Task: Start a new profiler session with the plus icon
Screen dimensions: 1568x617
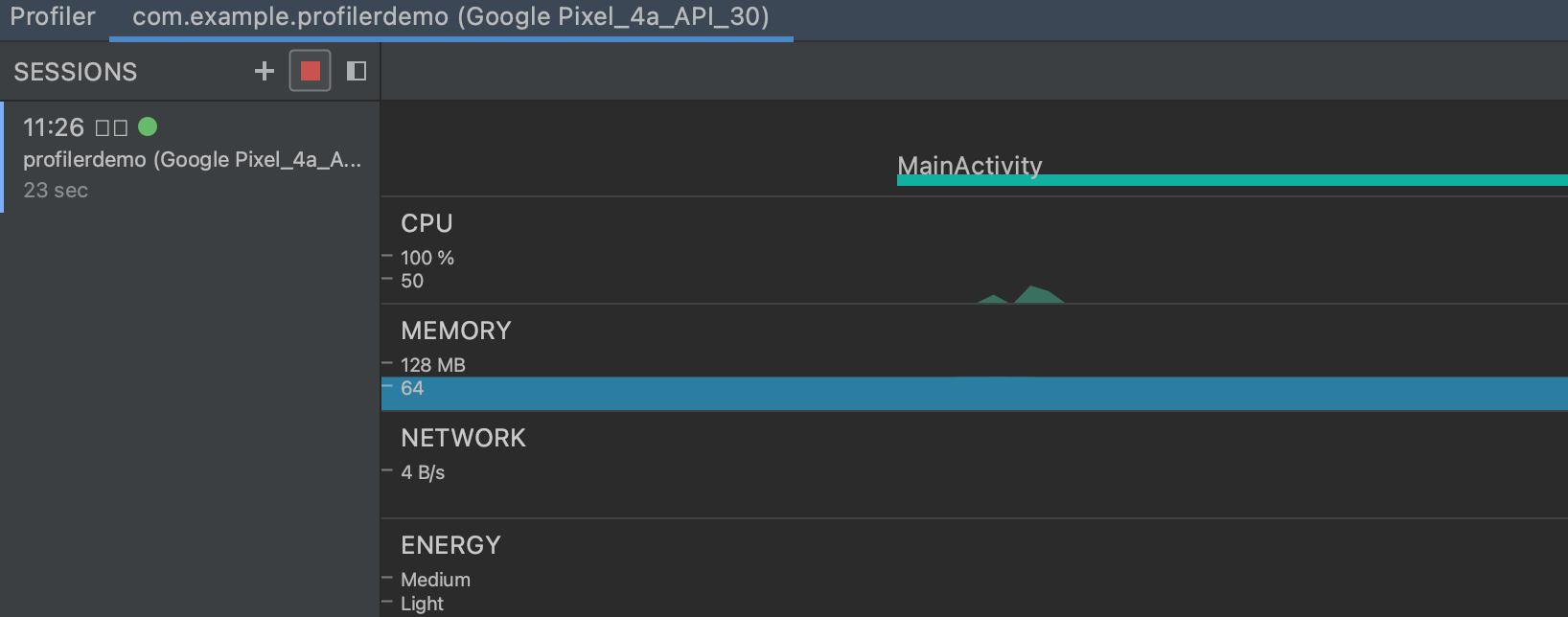Action: click(x=264, y=70)
